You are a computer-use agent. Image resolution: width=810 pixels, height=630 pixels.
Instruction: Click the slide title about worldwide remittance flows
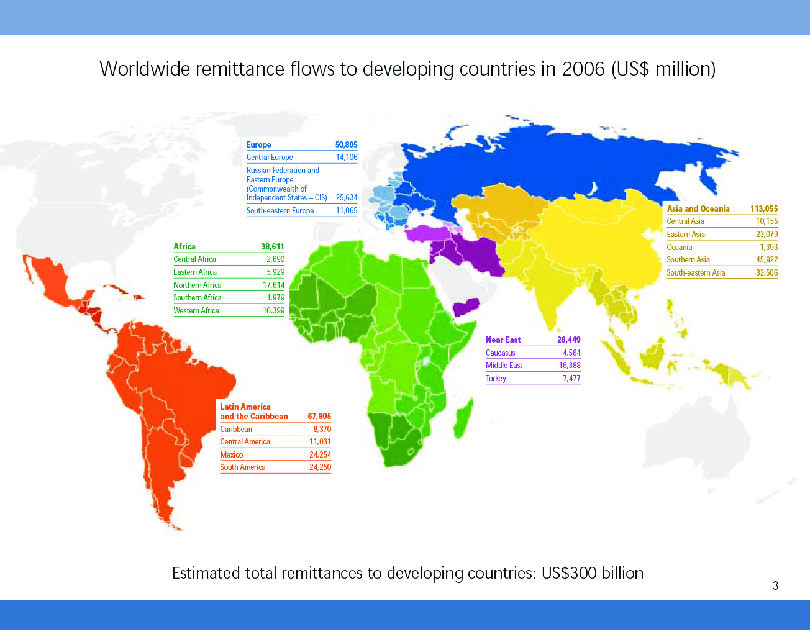click(407, 69)
